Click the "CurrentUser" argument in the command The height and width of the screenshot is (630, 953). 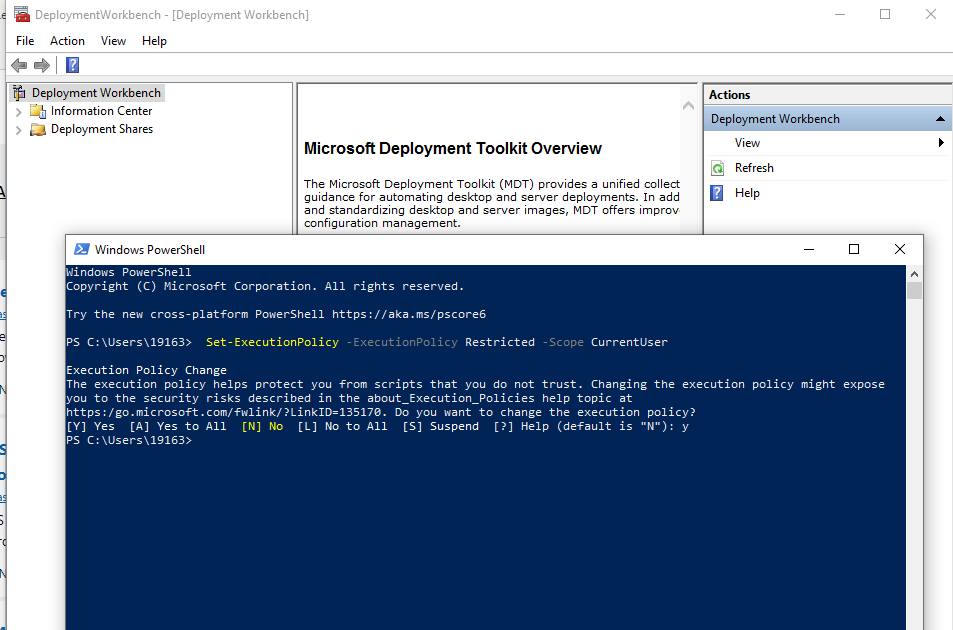pyautogui.click(x=629, y=342)
